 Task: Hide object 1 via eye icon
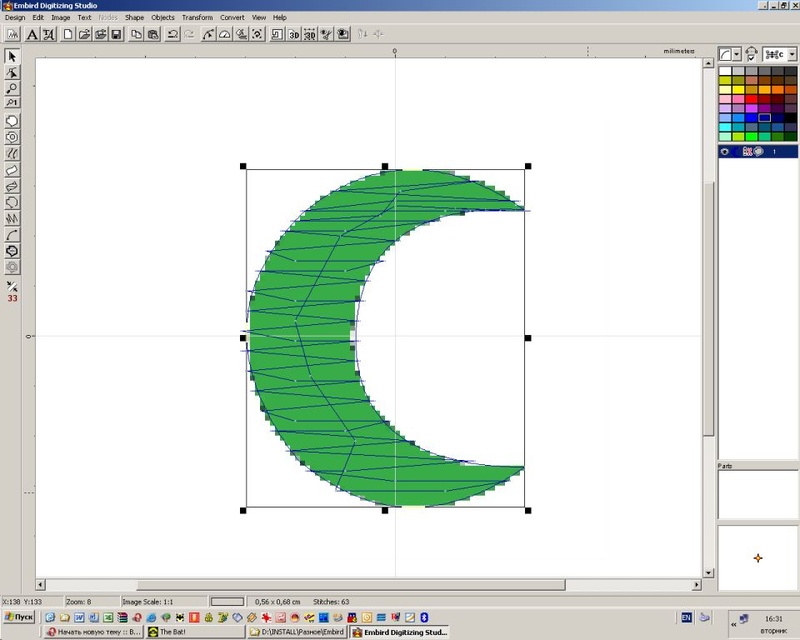tap(725, 152)
